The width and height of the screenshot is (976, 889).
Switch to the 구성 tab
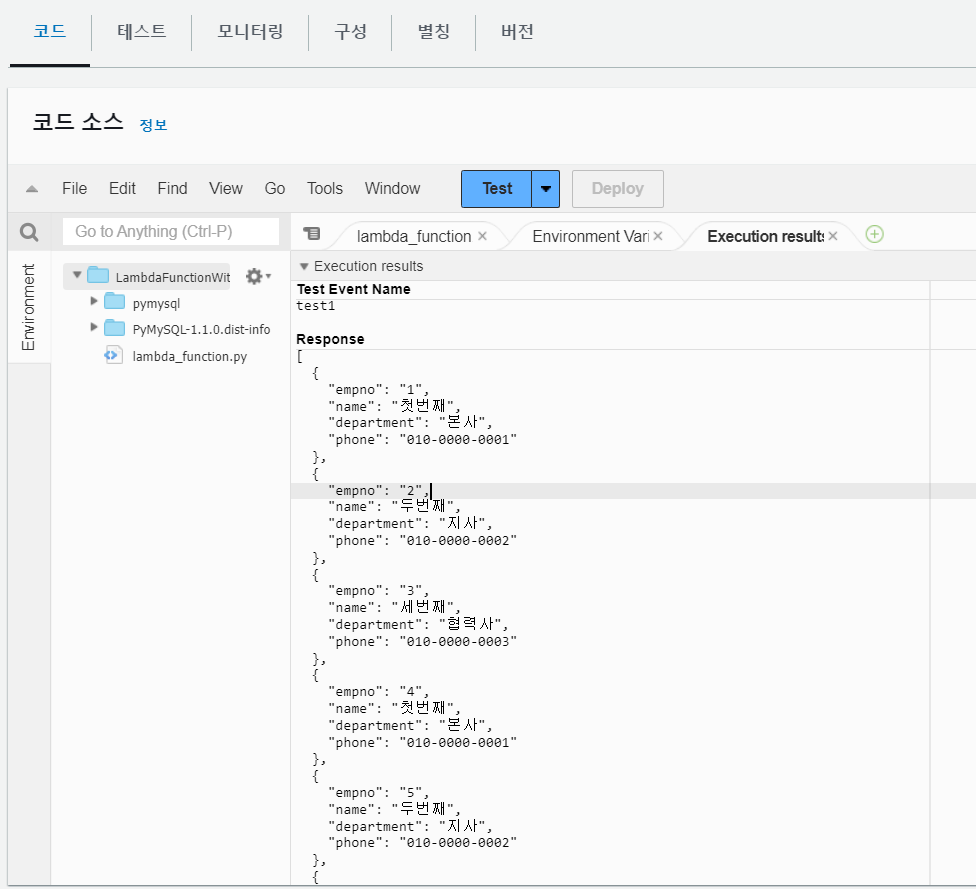[x=350, y=31]
